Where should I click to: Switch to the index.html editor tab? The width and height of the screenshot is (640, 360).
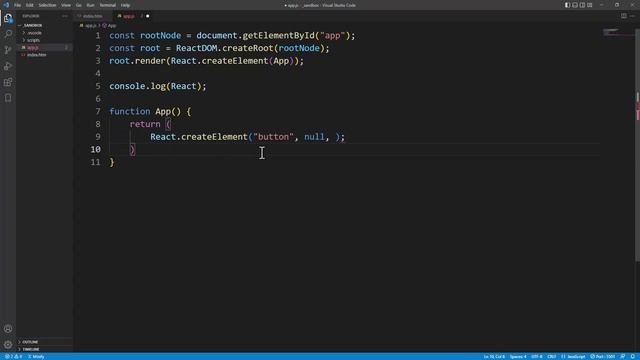(93, 16)
